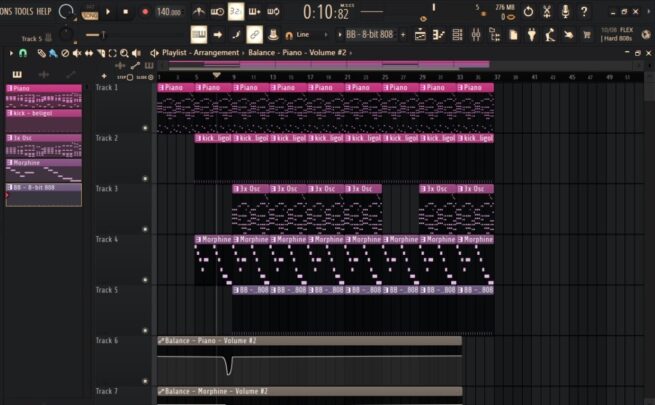This screenshot has width=655, height=405.
Task: Enable the link chain toolbar button
Action: [254, 35]
